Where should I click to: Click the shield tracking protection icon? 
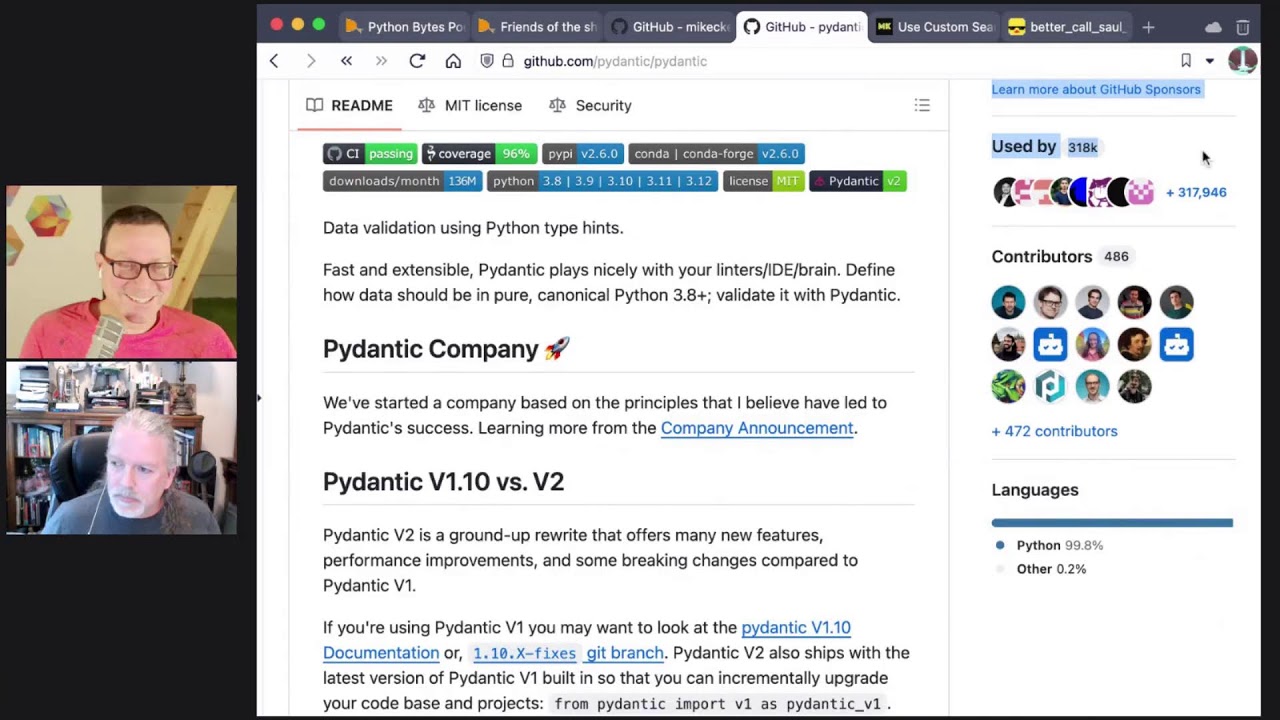[x=487, y=61]
